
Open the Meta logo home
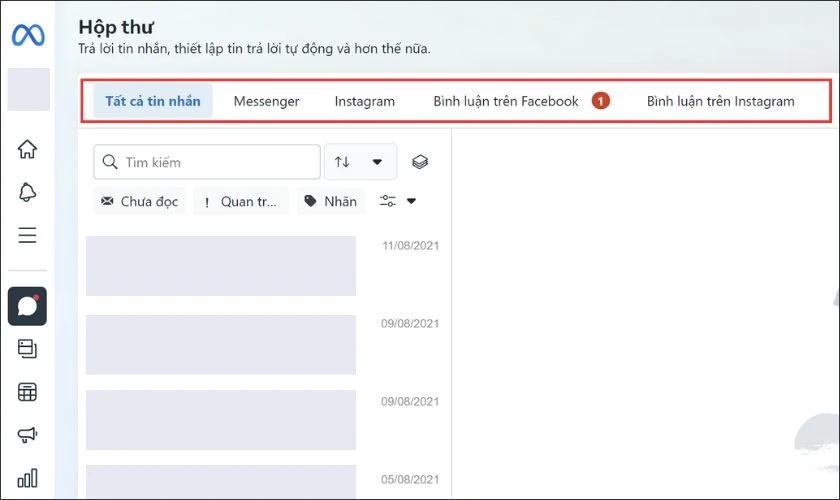[28, 35]
